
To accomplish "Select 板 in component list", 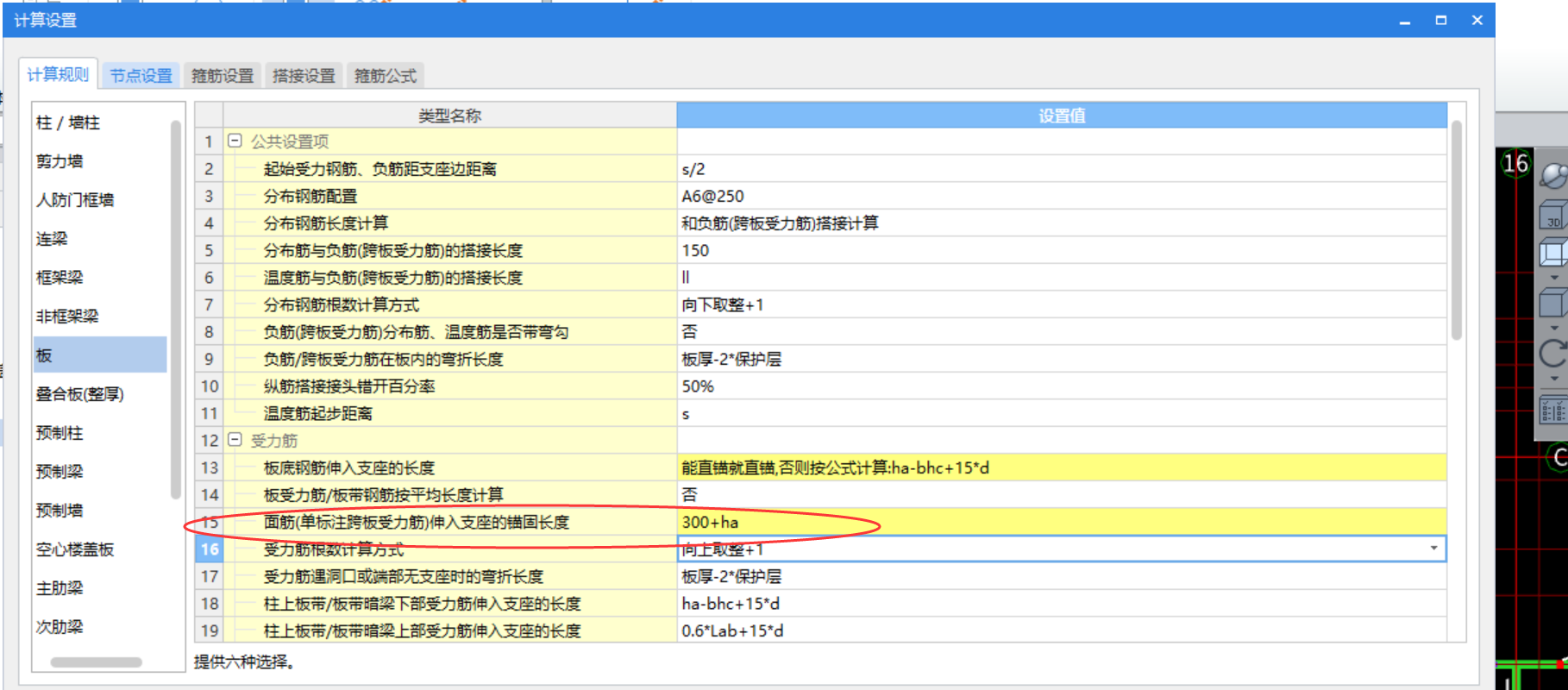I will coord(100,354).
